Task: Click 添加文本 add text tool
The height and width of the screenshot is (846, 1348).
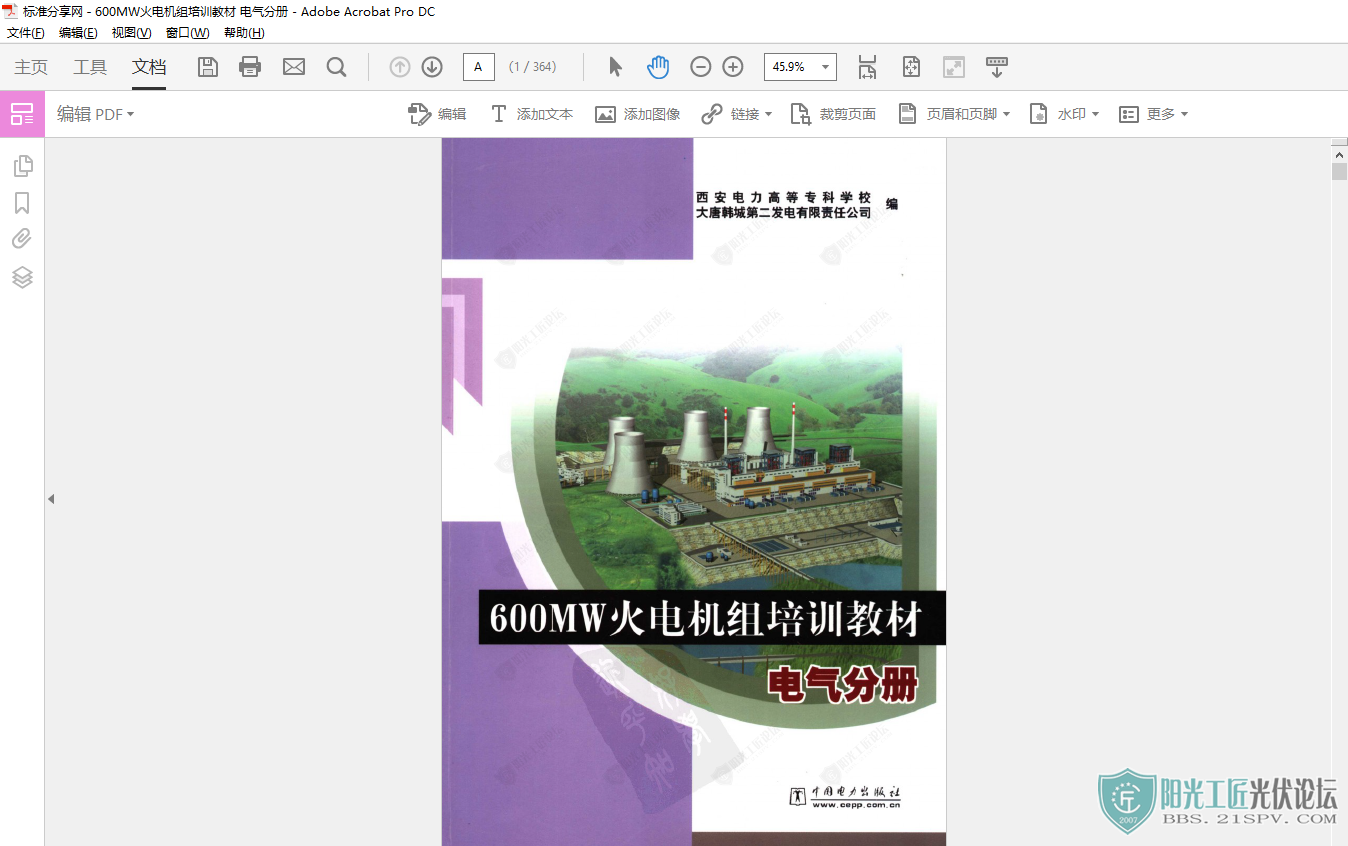Action: tap(531, 114)
